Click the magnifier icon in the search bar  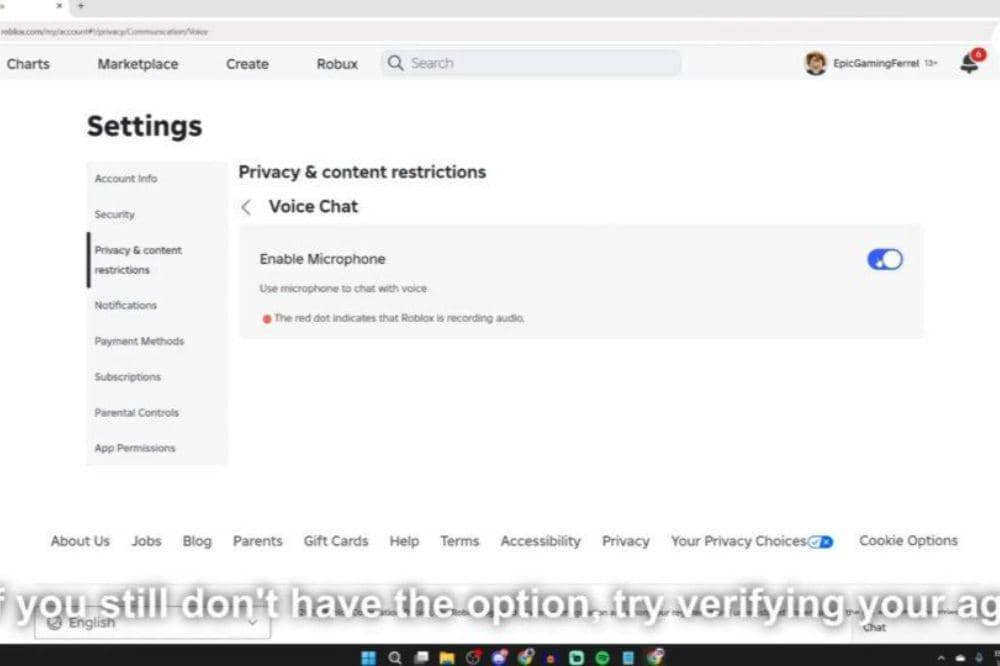pos(397,62)
